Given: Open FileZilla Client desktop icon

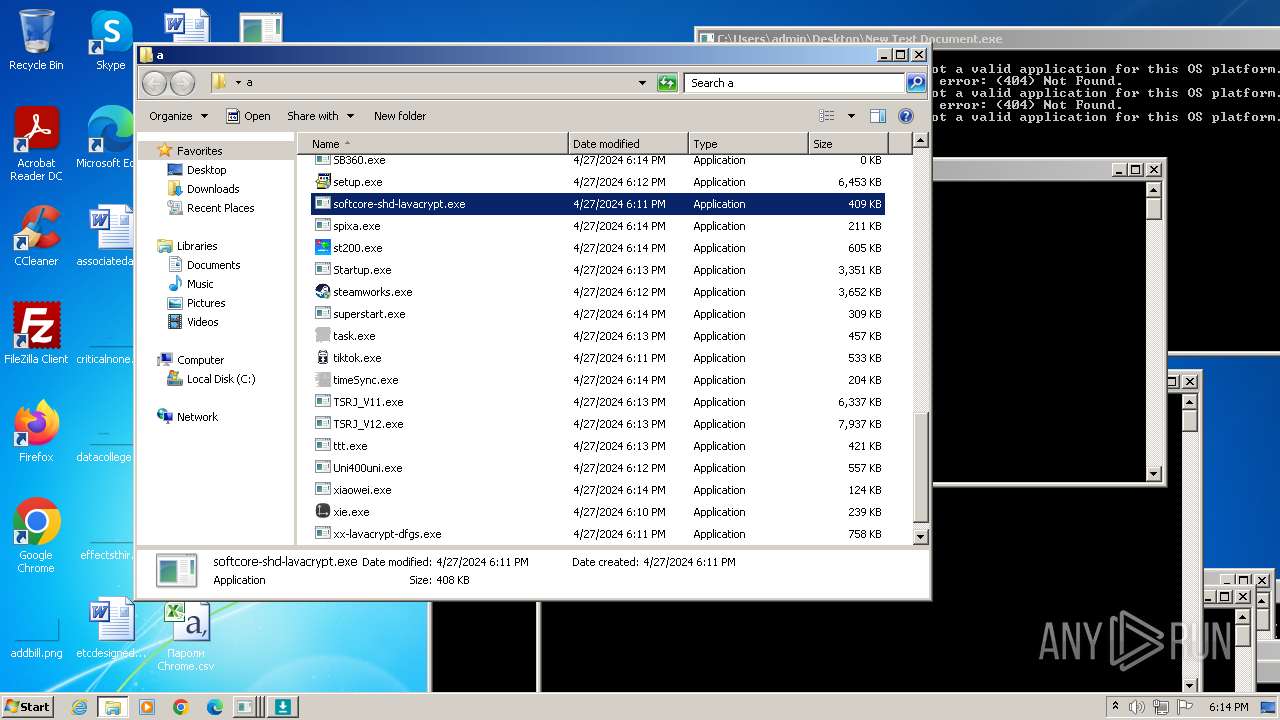Looking at the screenshot, I should pyautogui.click(x=36, y=334).
